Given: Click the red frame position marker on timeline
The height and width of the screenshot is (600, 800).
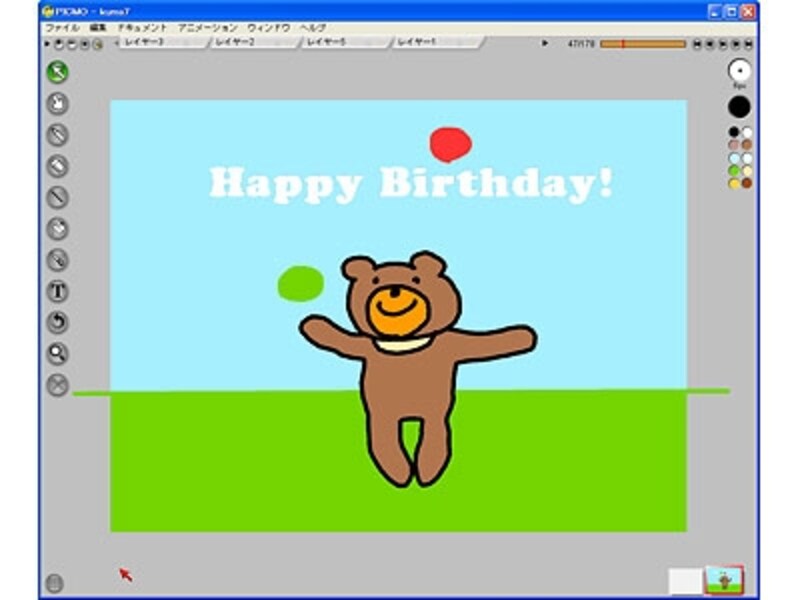Looking at the screenshot, I should click(622, 44).
